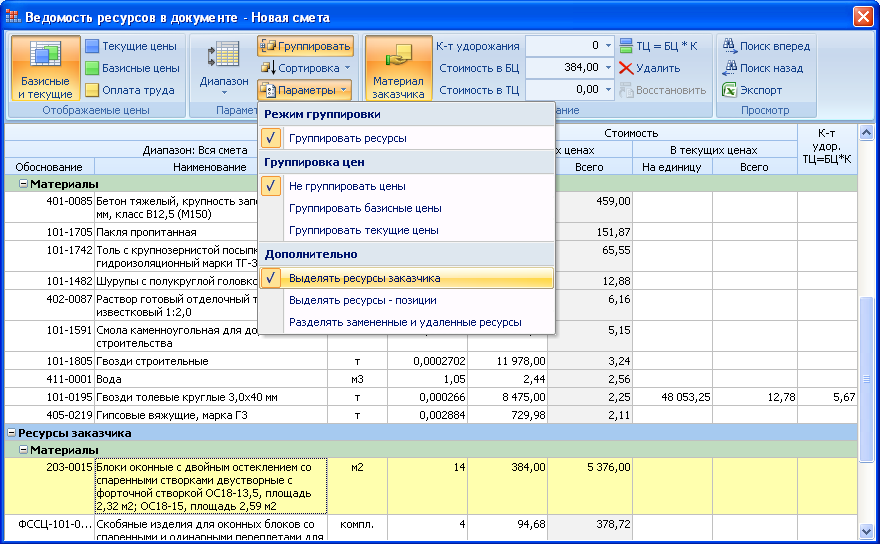Choose Выделять ресурсы - позиции option
This screenshot has height=544, width=880.
coord(407,300)
